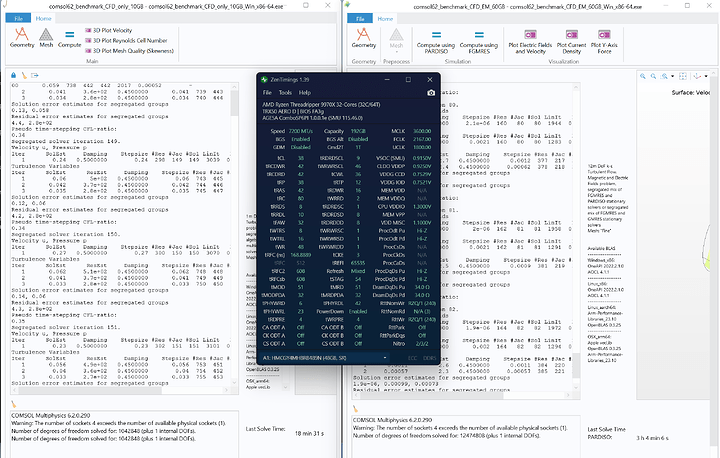Open ZenTimings memory module dropdown
This screenshot has width=720, height=458.
click(326, 358)
